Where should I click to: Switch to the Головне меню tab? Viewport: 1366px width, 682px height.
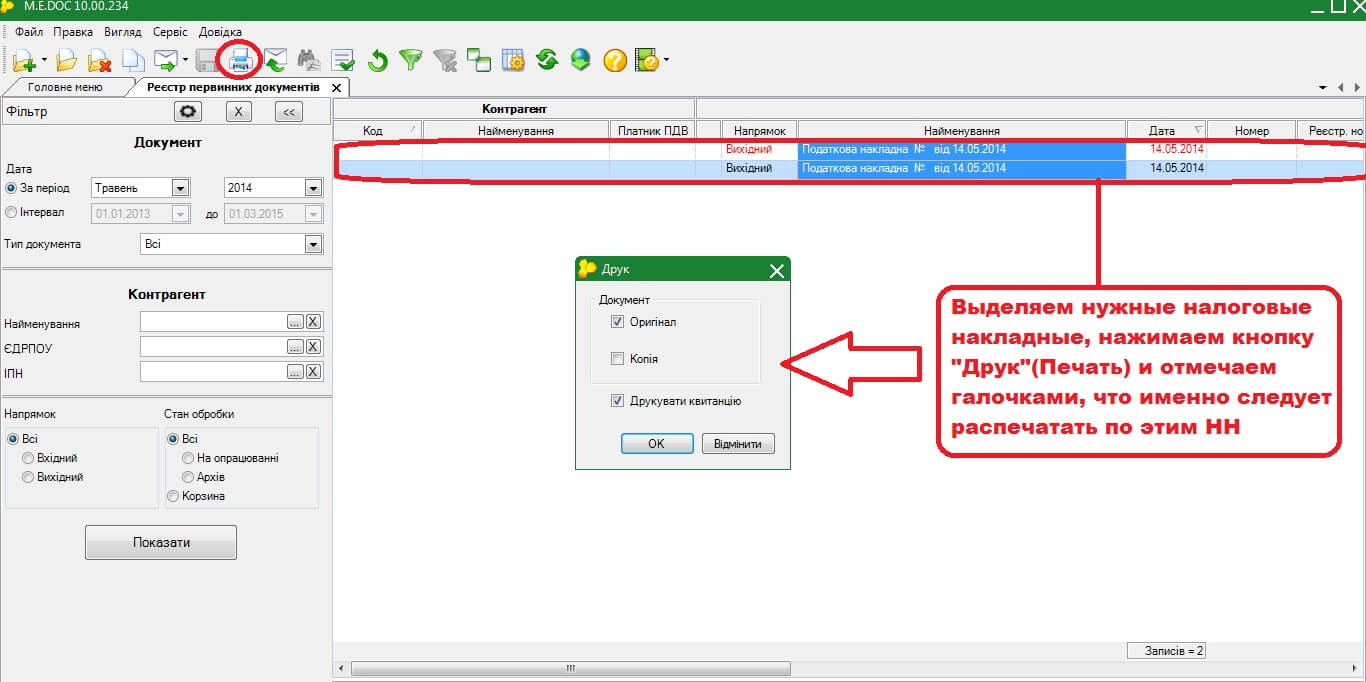coord(66,88)
